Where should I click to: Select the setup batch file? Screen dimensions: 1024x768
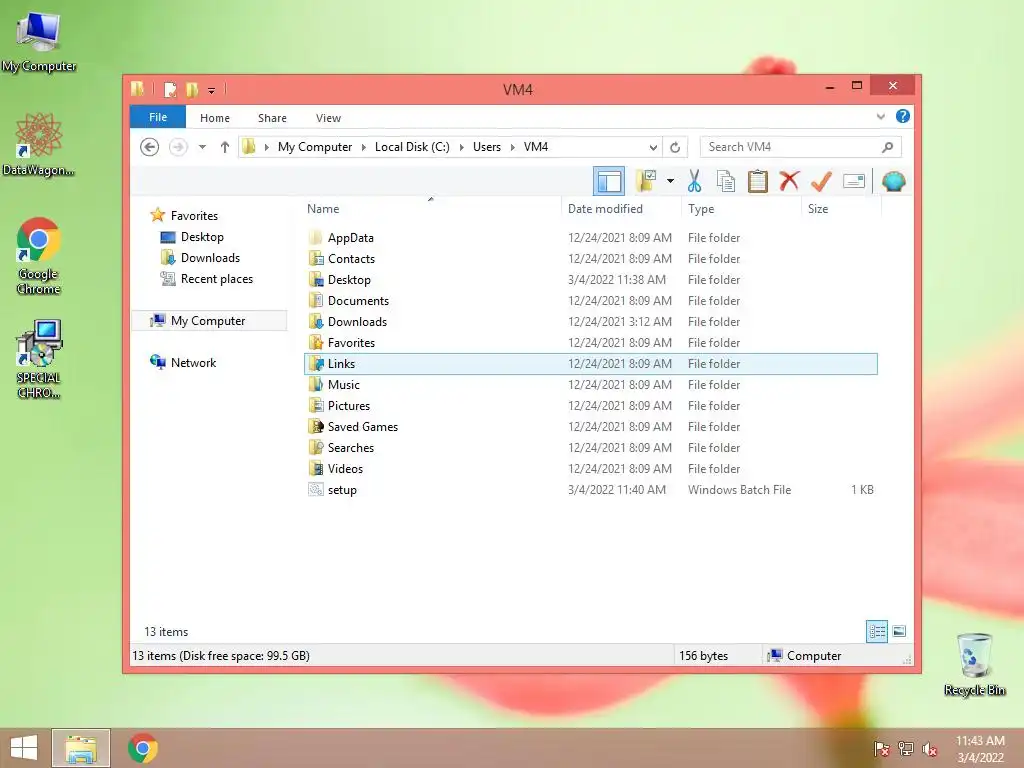[x=342, y=490]
